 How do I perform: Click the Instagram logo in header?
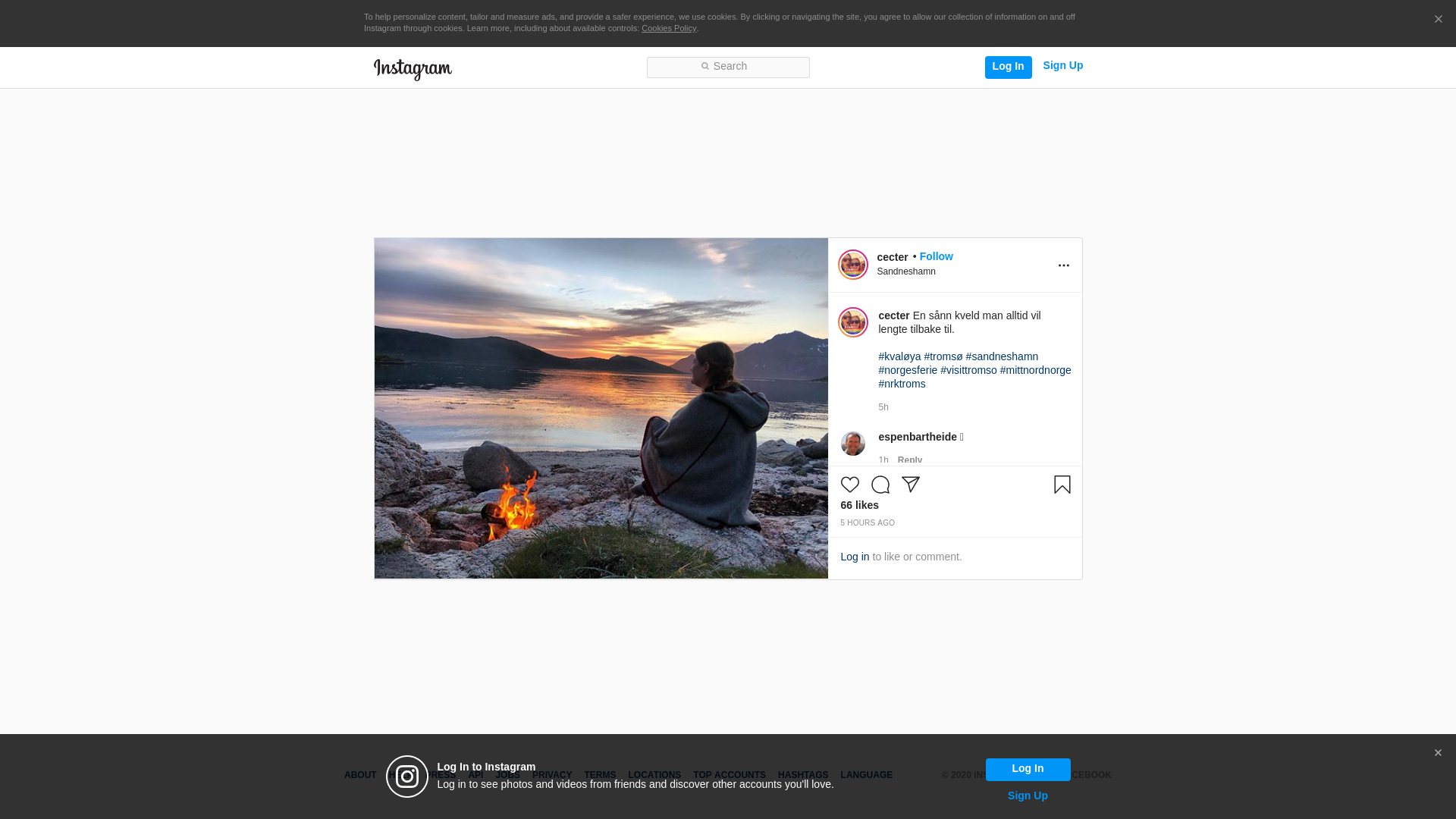413,69
